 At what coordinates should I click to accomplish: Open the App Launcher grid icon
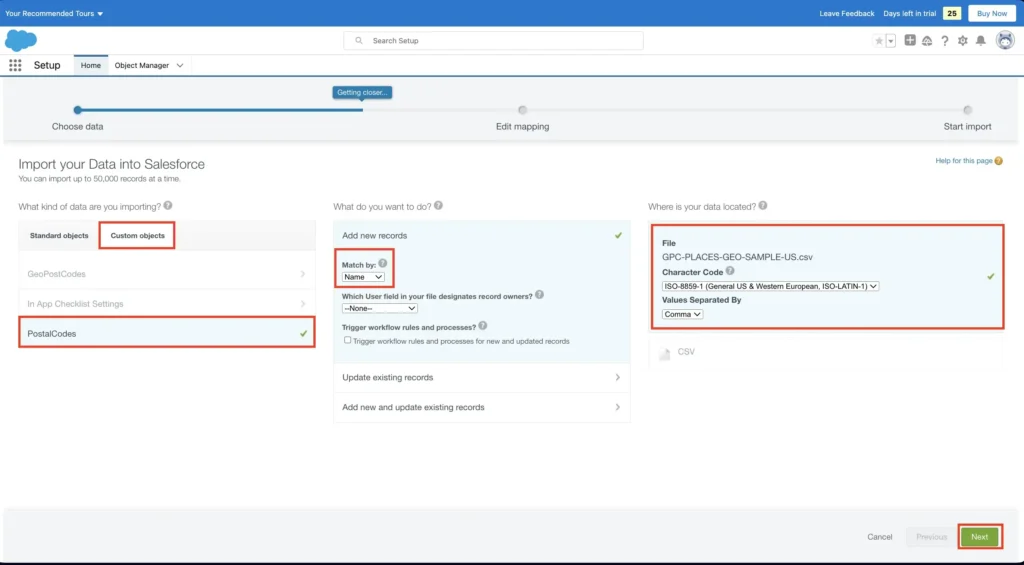pos(15,65)
